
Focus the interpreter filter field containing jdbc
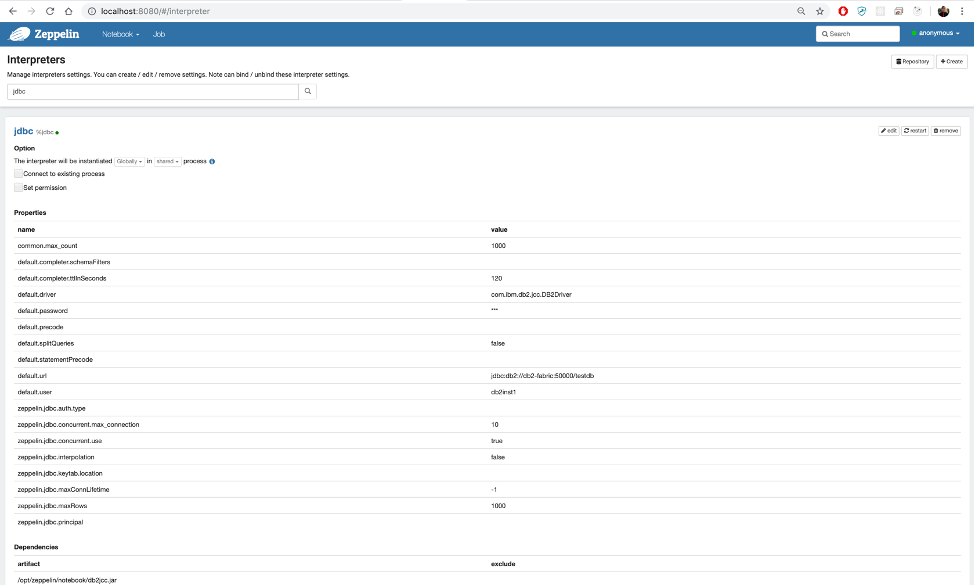coord(153,91)
